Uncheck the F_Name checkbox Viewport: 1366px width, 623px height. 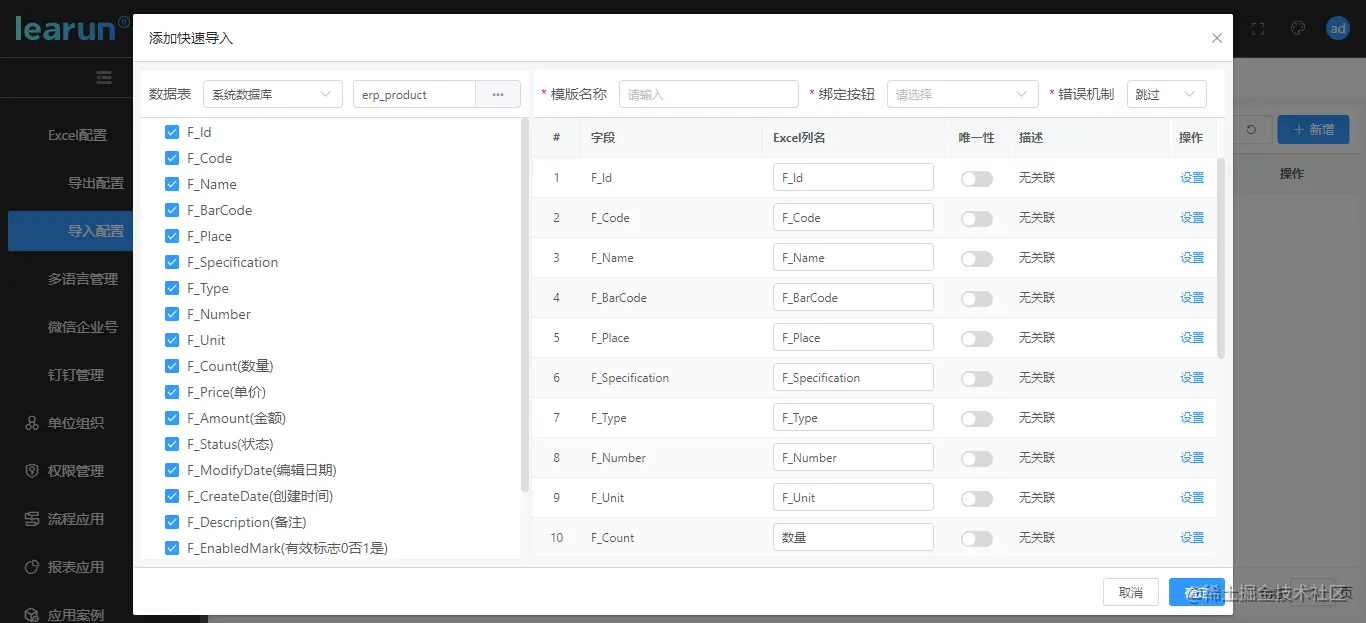pyautogui.click(x=172, y=184)
